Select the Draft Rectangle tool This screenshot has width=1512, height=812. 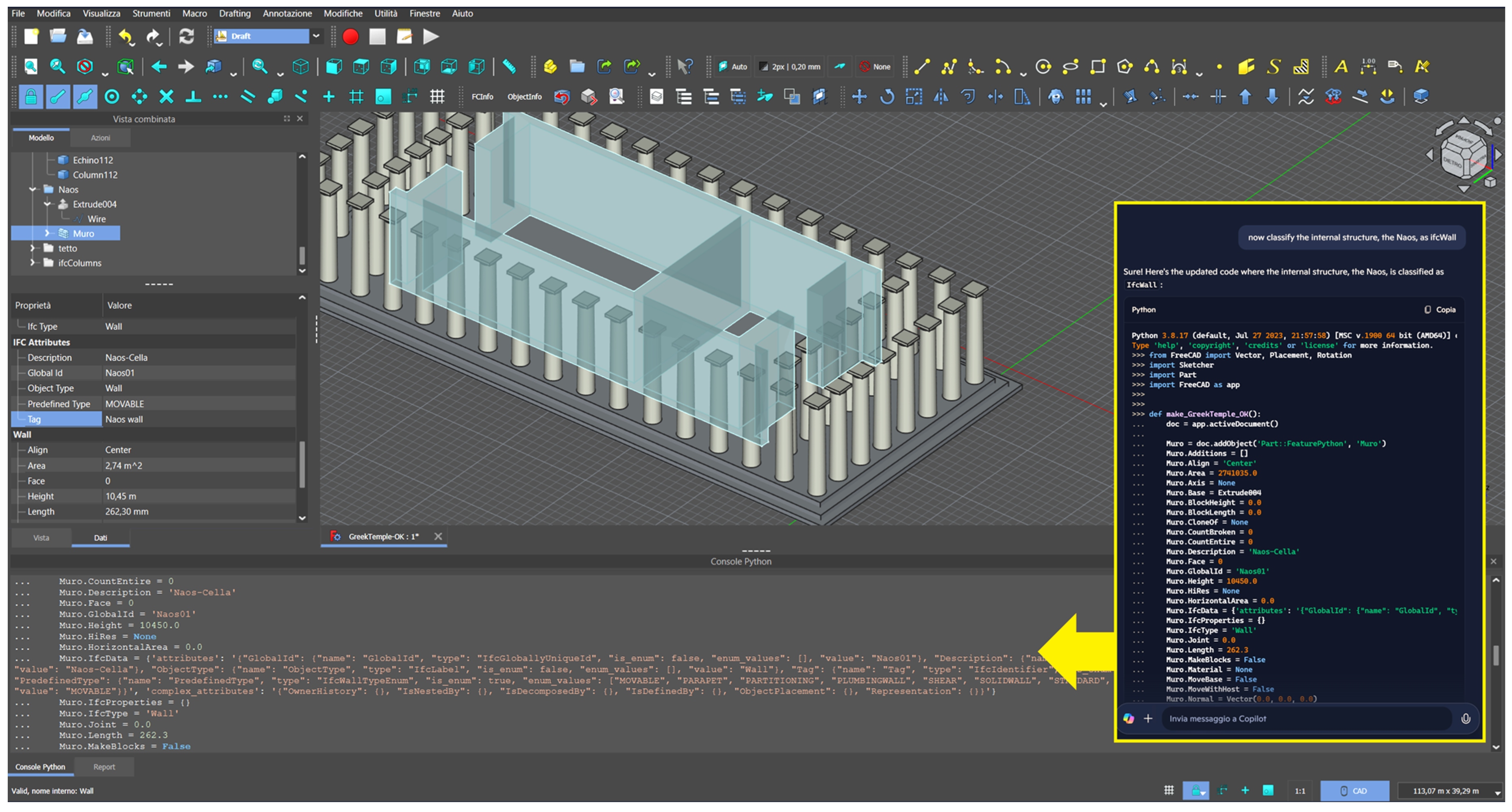click(x=1097, y=67)
